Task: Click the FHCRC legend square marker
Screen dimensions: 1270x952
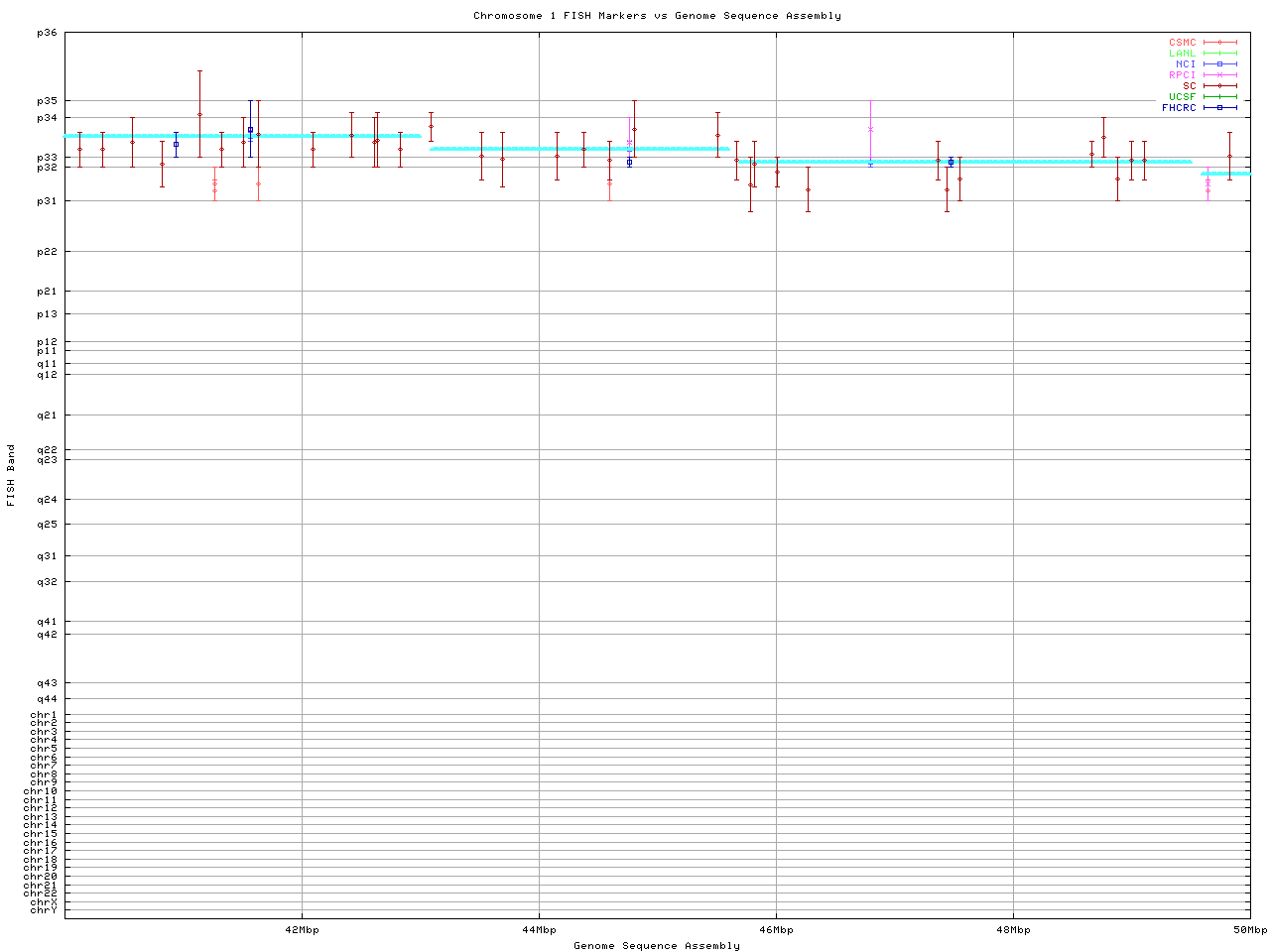Action: point(1219,108)
